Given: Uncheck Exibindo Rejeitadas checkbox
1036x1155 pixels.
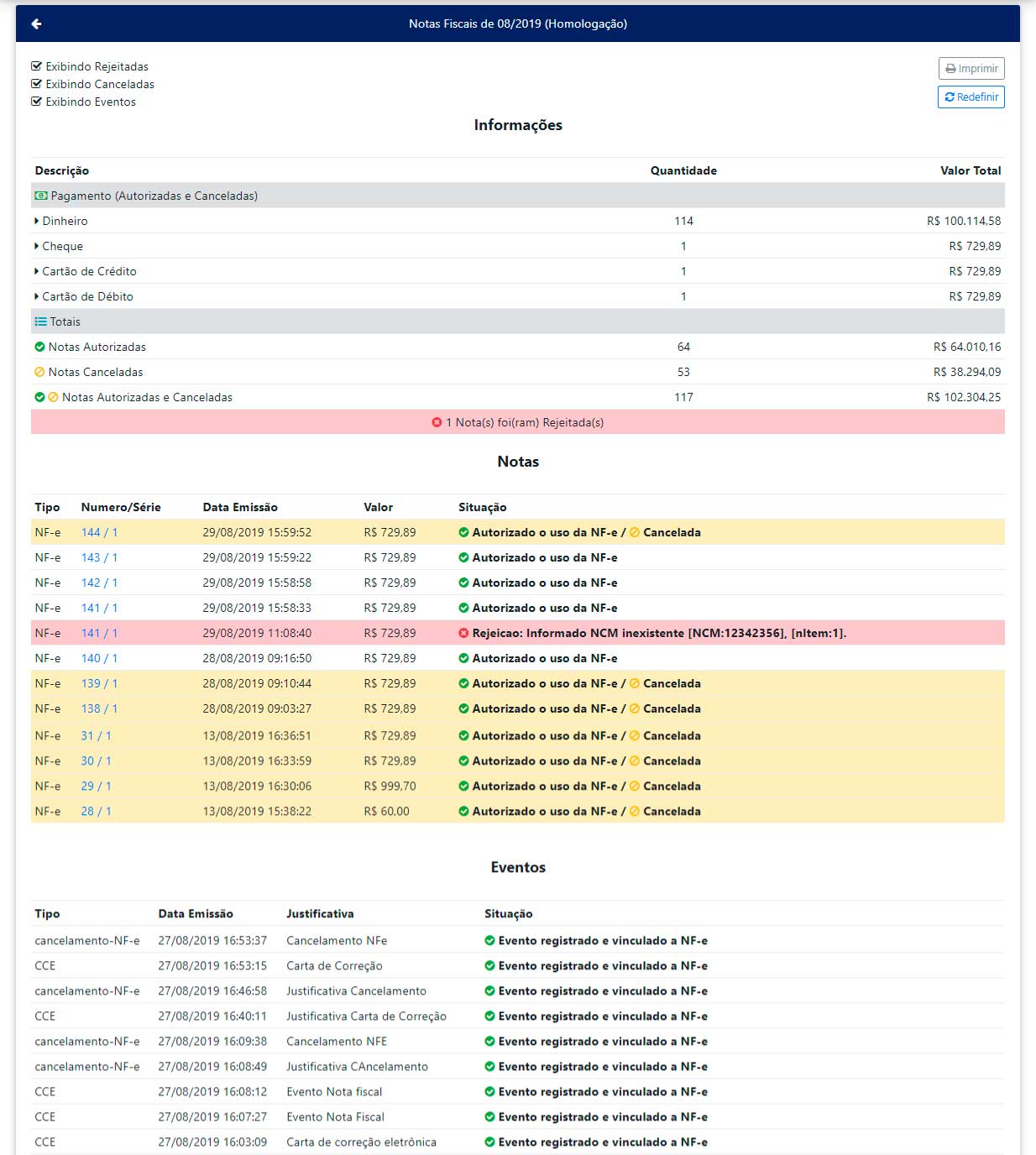Looking at the screenshot, I should [36, 66].
